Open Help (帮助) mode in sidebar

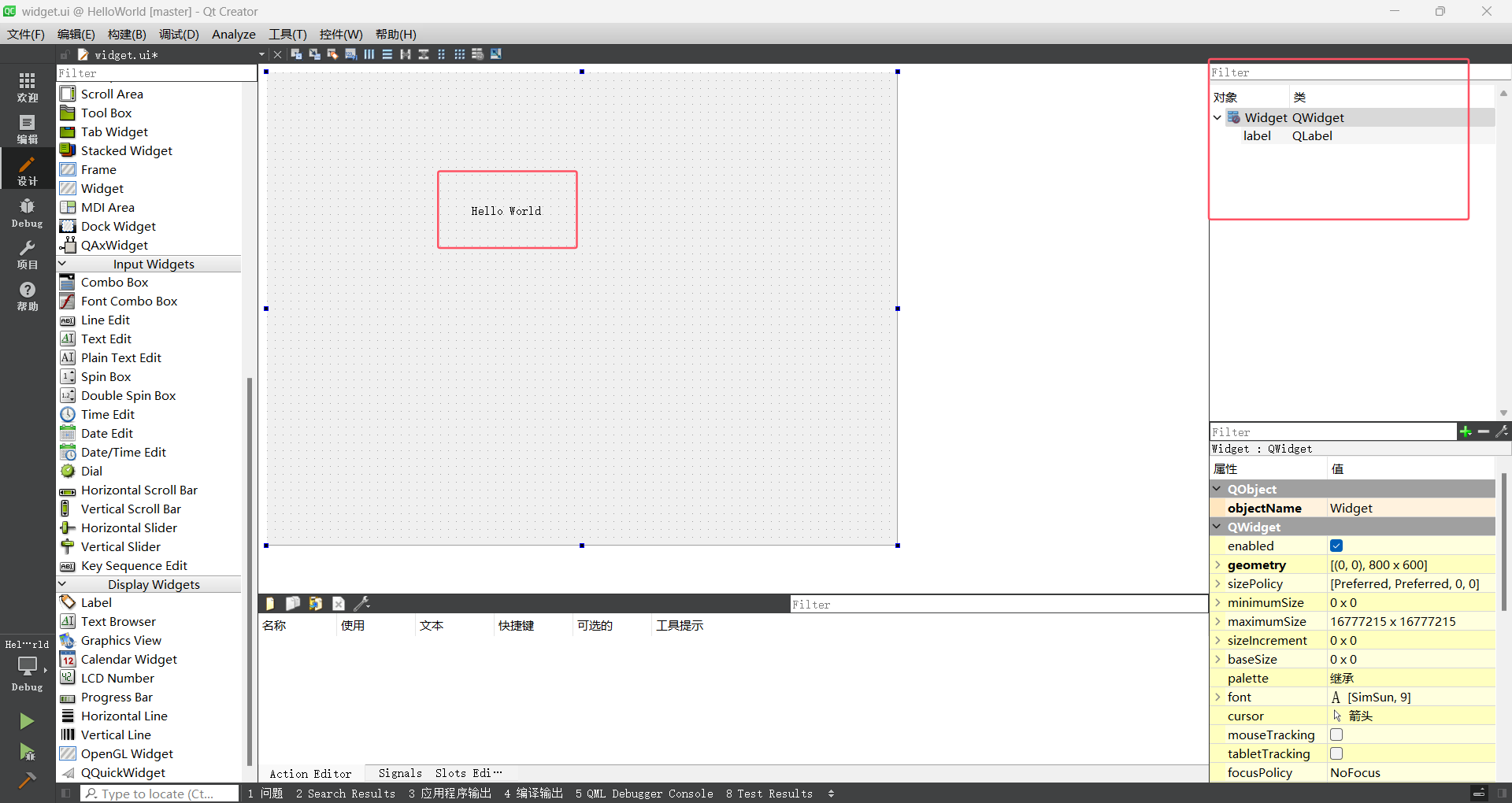click(x=28, y=296)
